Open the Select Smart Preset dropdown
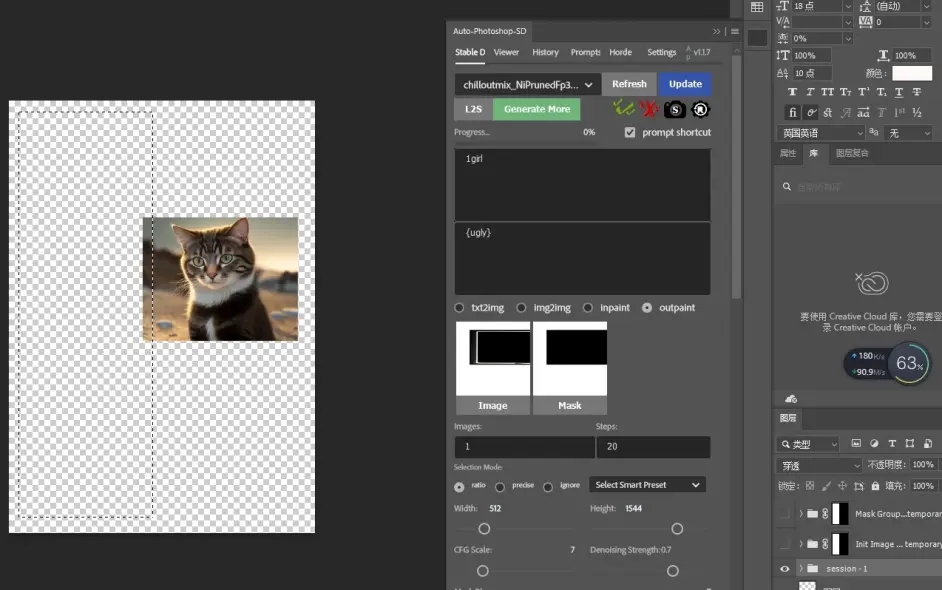 647,485
